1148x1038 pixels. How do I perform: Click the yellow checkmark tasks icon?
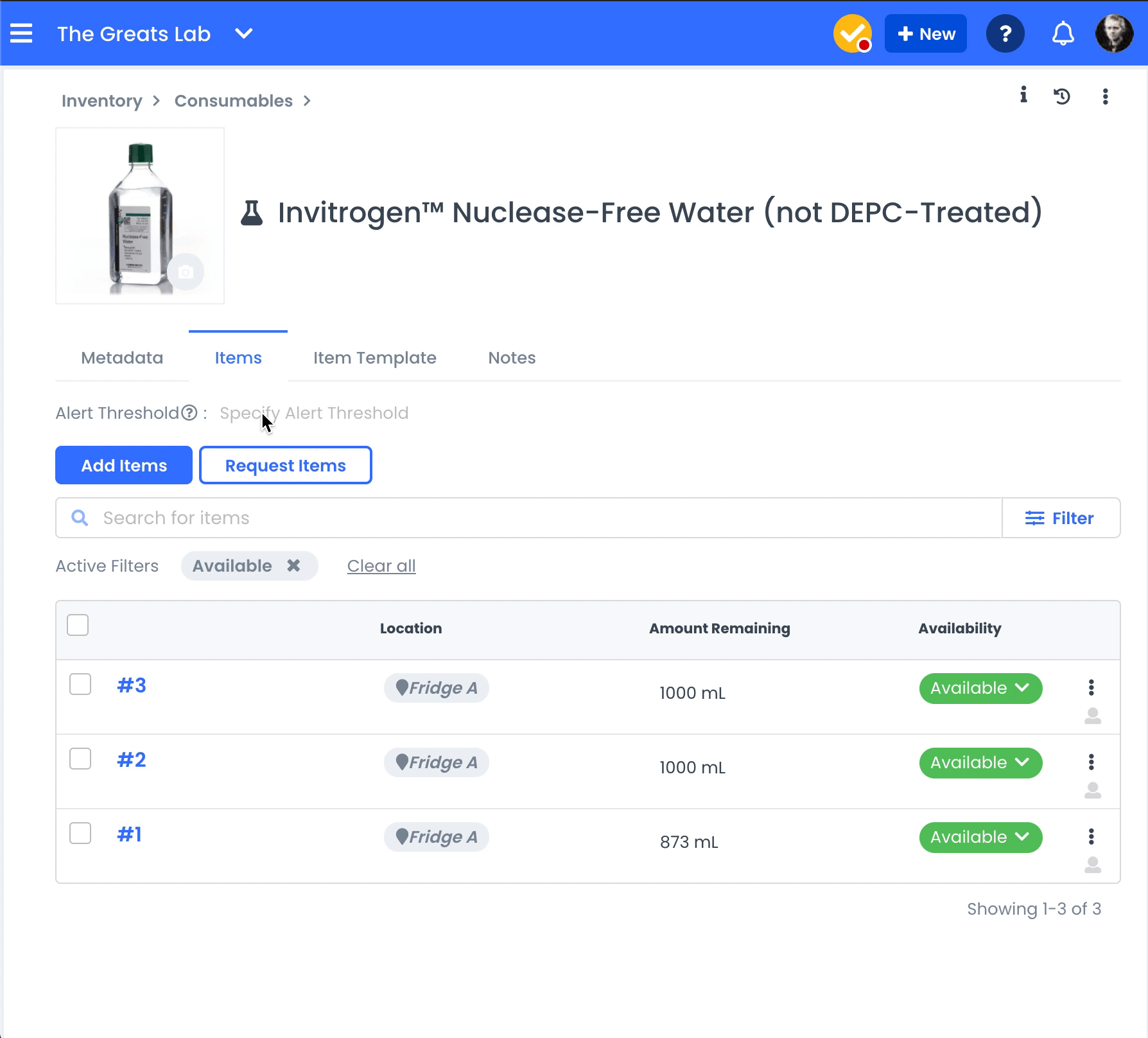tap(853, 33)
